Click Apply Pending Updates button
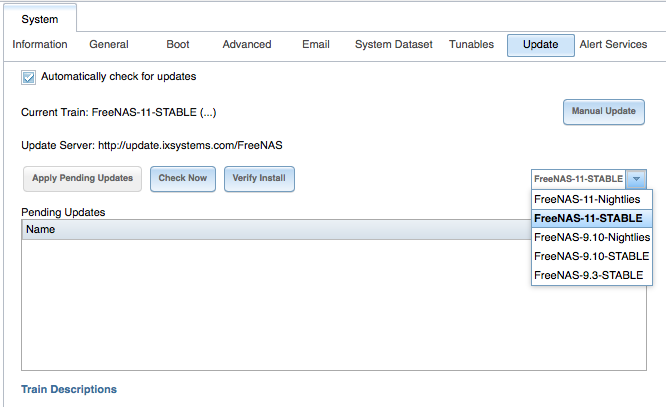 coord(82,178)
